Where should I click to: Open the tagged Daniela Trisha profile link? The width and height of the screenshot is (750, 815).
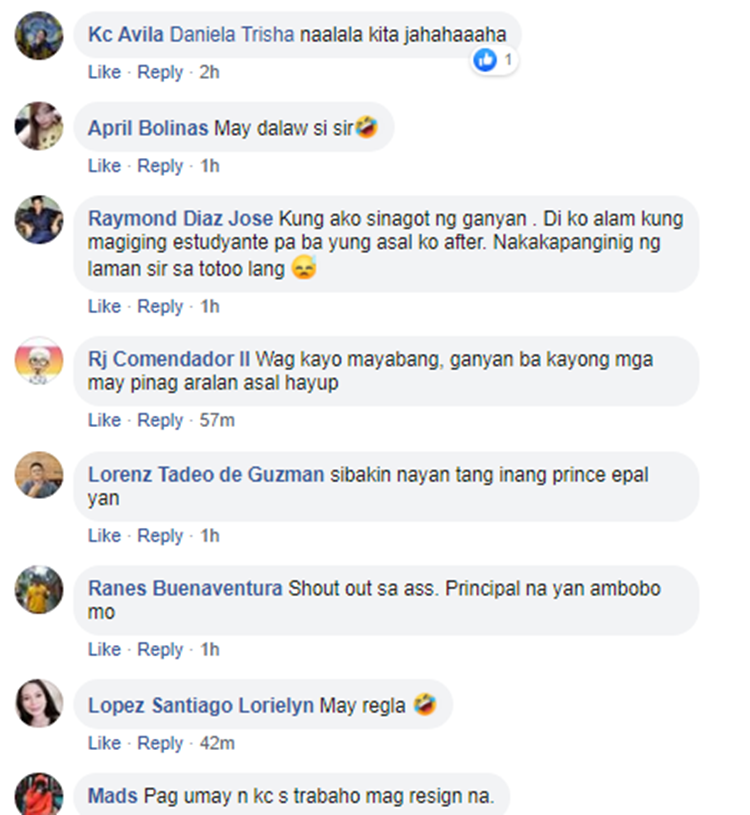pyautogui.click(x=232, y=34)
